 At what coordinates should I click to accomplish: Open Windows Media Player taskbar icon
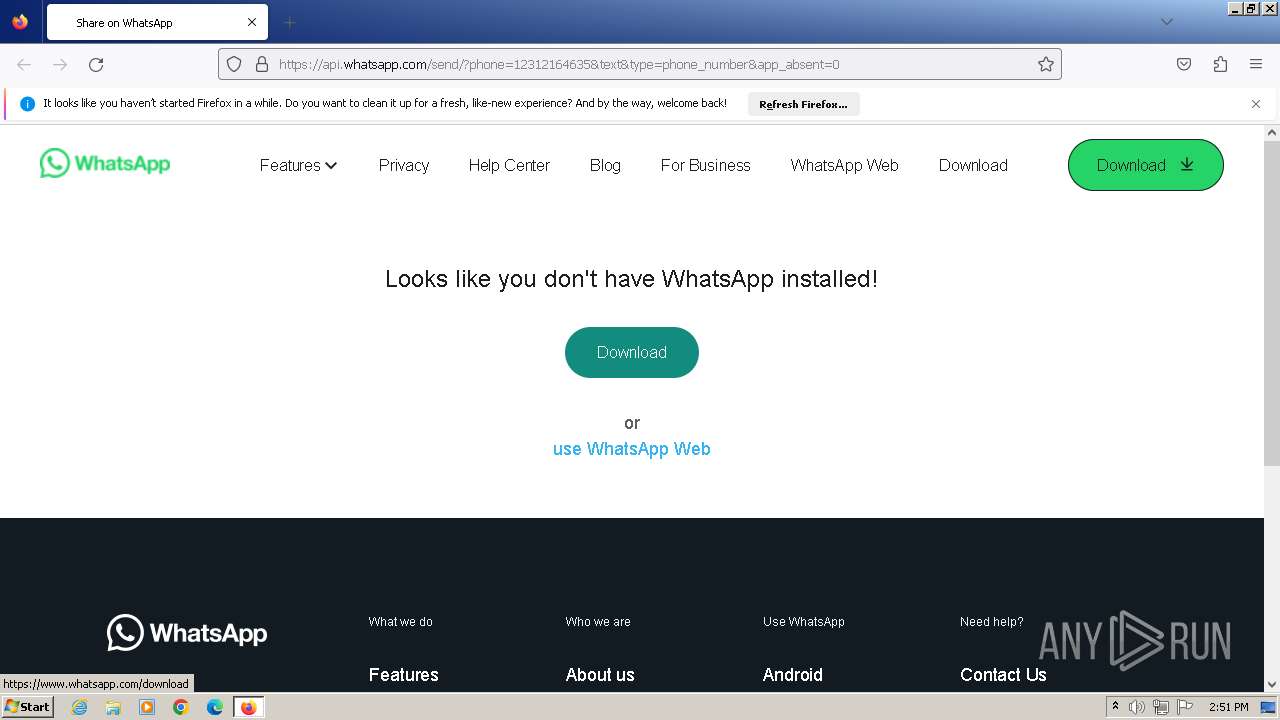click(147, 707)
